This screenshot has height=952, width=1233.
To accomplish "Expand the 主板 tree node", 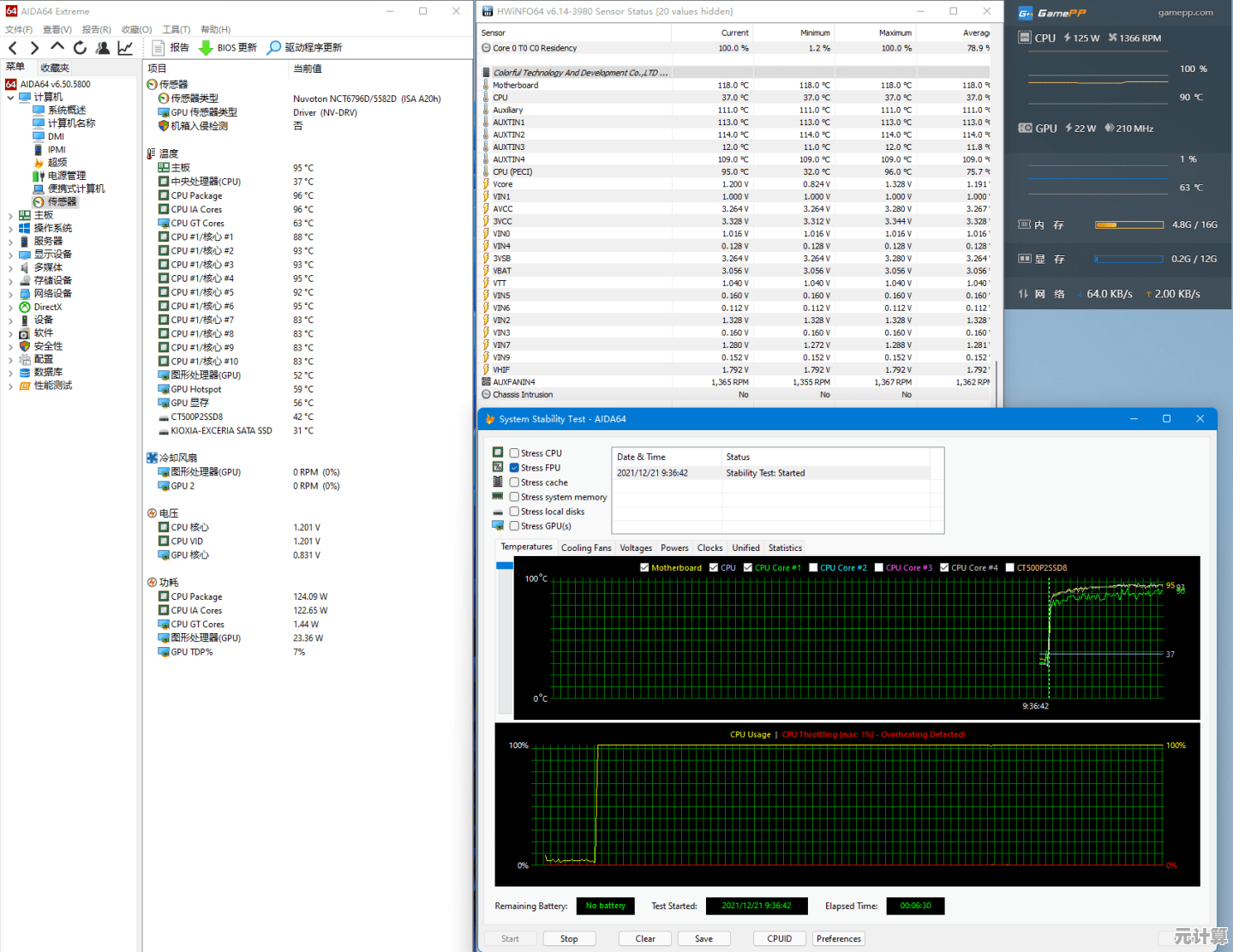I will (x=10, y=216).
